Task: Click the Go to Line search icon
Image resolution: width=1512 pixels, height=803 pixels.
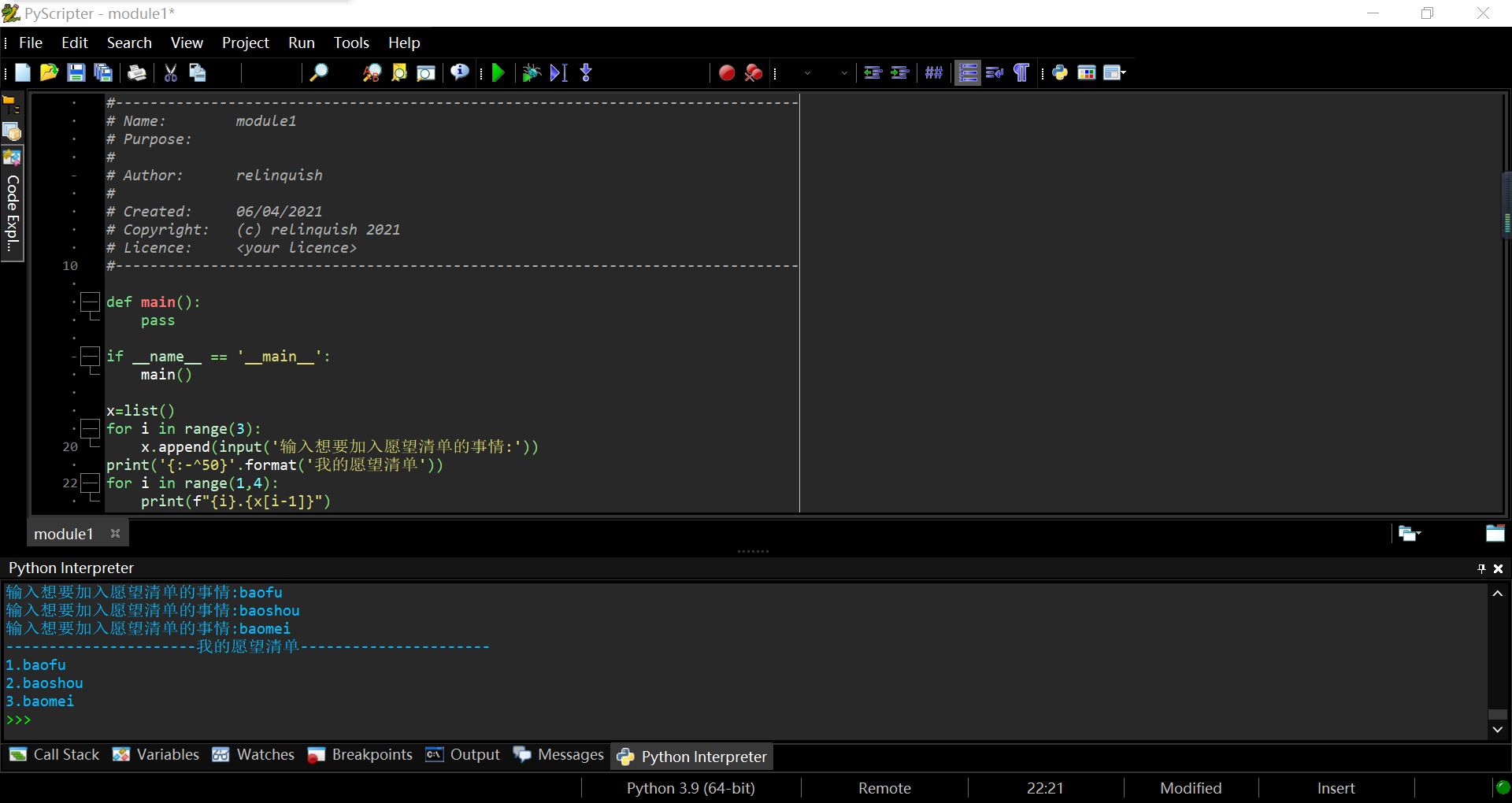Action: click(426, 73)
